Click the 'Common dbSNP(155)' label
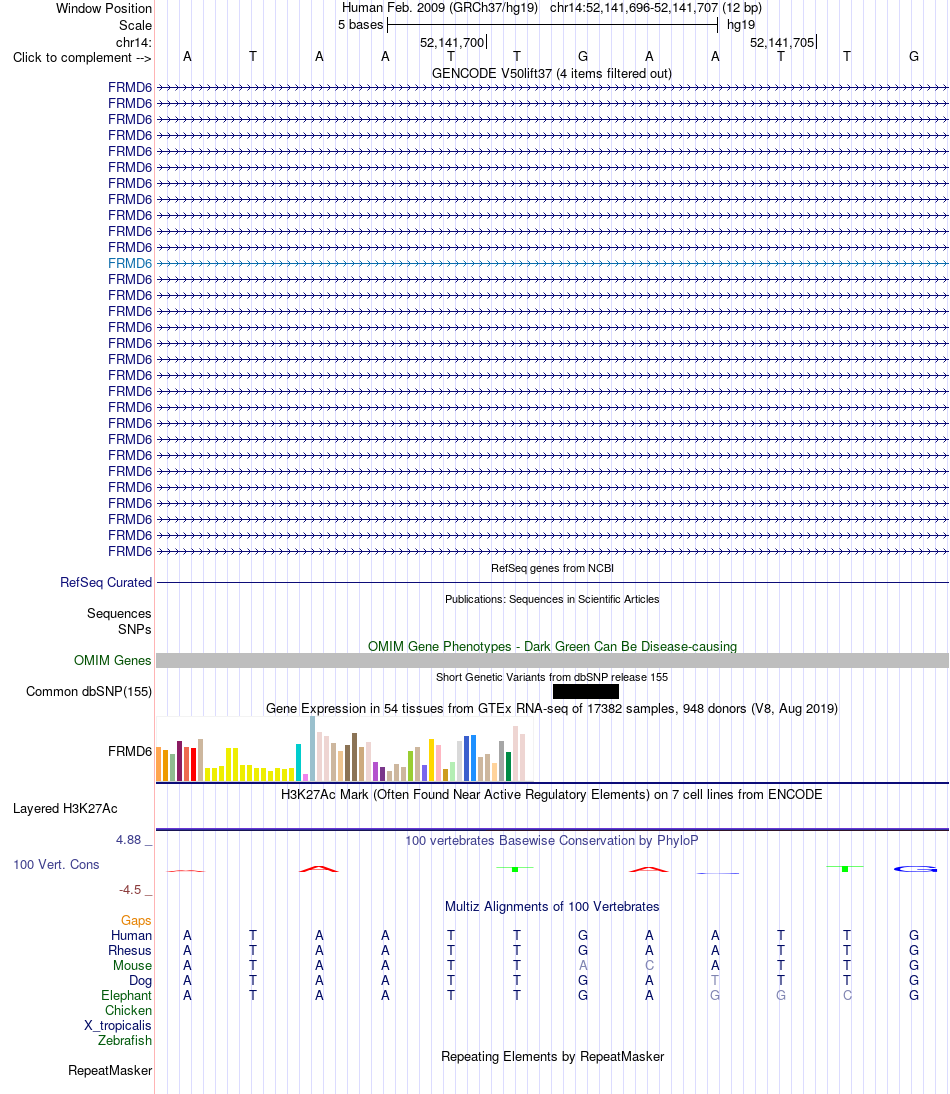This screenshot has width=950, height=1094. coord(89,691)
